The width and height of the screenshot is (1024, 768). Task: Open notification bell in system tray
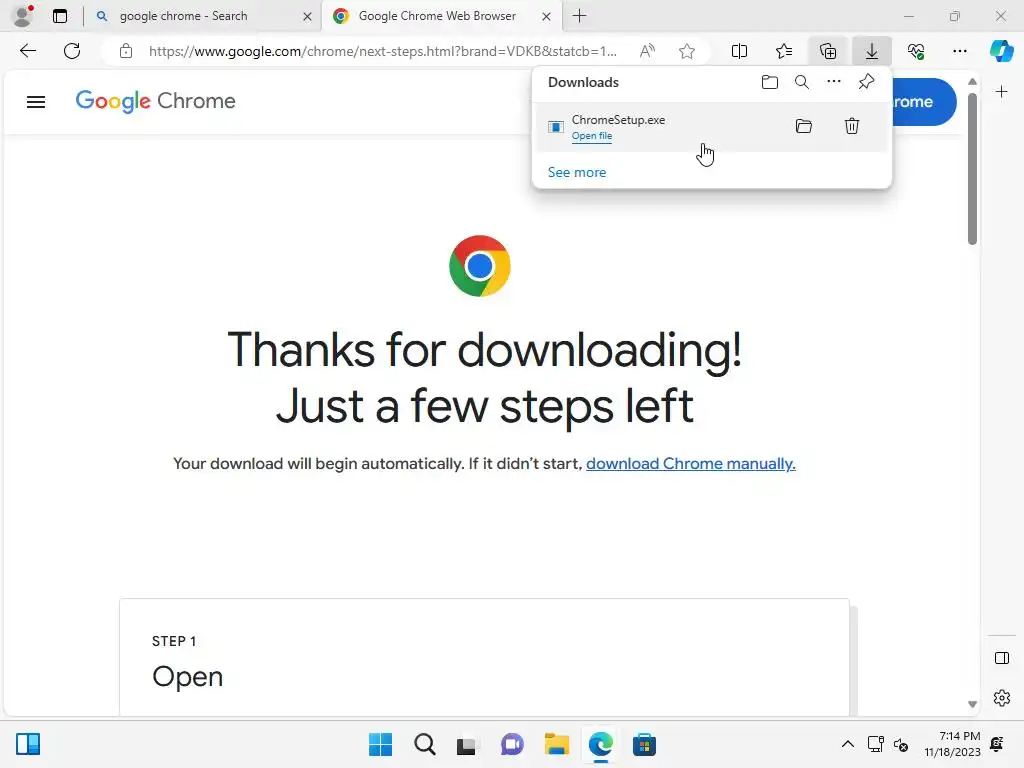997,744
